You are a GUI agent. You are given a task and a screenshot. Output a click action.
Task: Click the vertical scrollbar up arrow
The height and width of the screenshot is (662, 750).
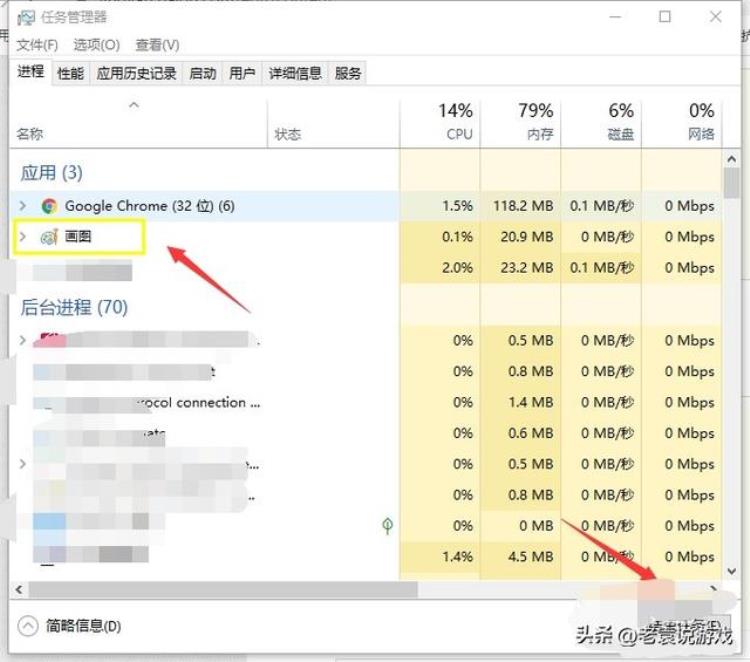pyautogui.click(x=731, y=159)
